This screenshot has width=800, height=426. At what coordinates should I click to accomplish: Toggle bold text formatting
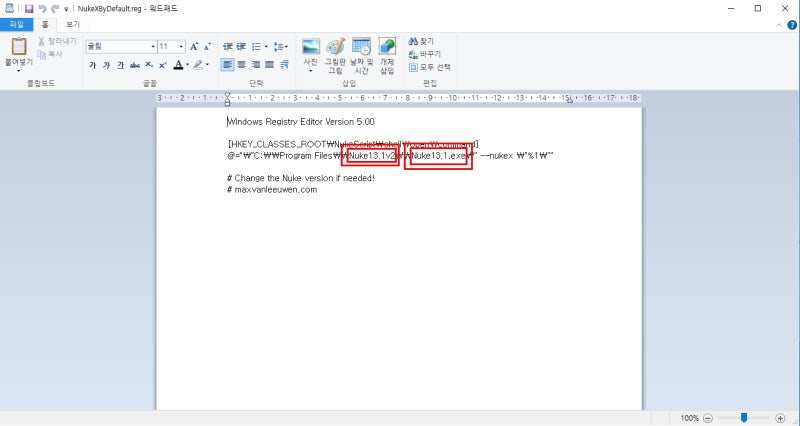(x=92, y=65)
